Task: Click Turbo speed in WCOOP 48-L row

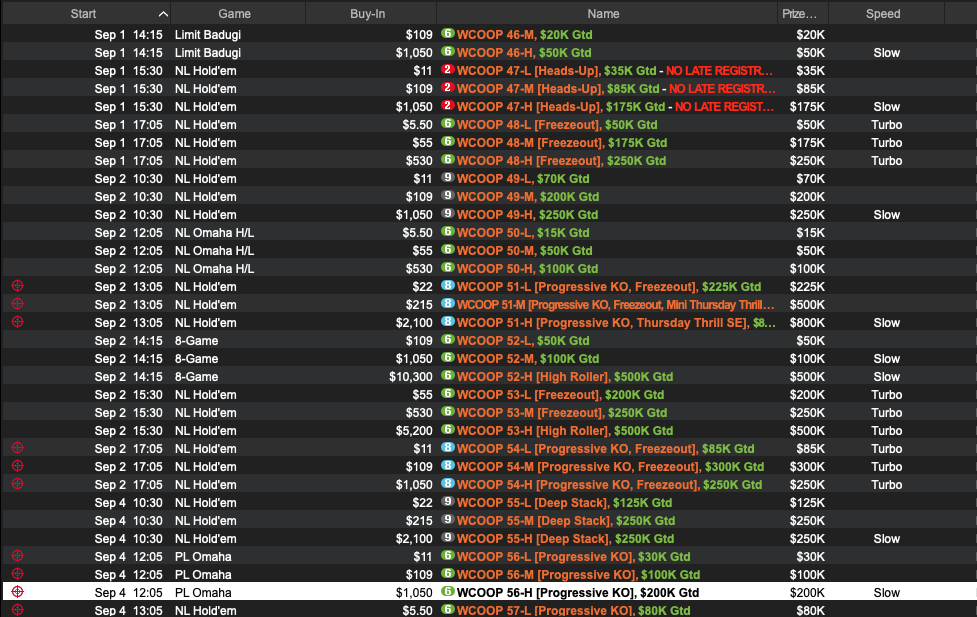Action: 887,125
